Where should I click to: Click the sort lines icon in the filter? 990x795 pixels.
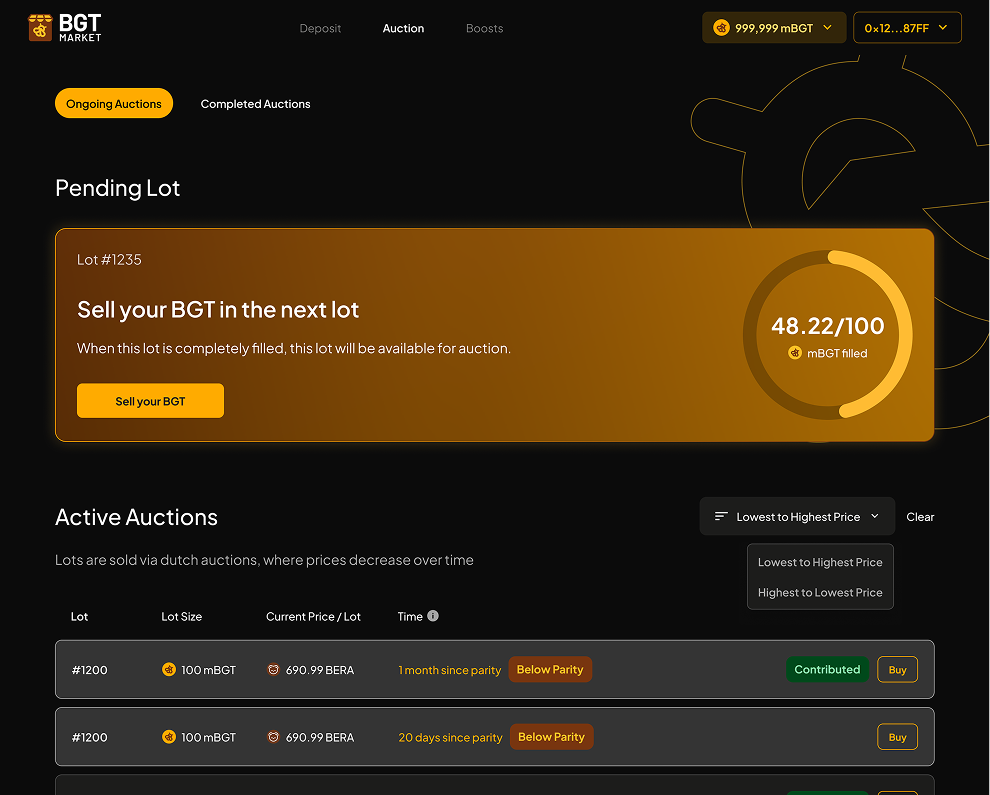coord(721,516)
